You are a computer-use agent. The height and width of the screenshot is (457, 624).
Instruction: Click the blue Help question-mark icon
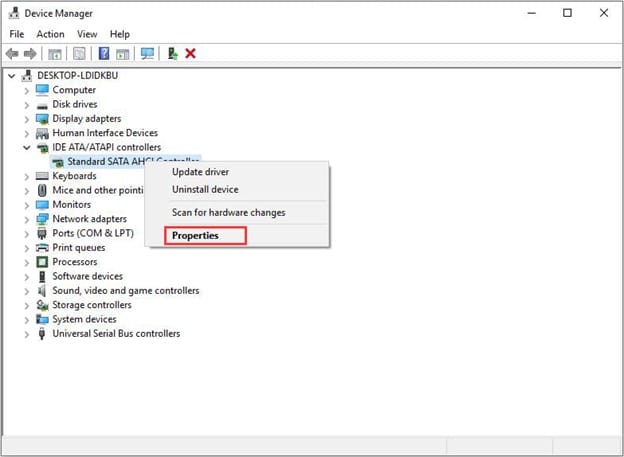104,53
